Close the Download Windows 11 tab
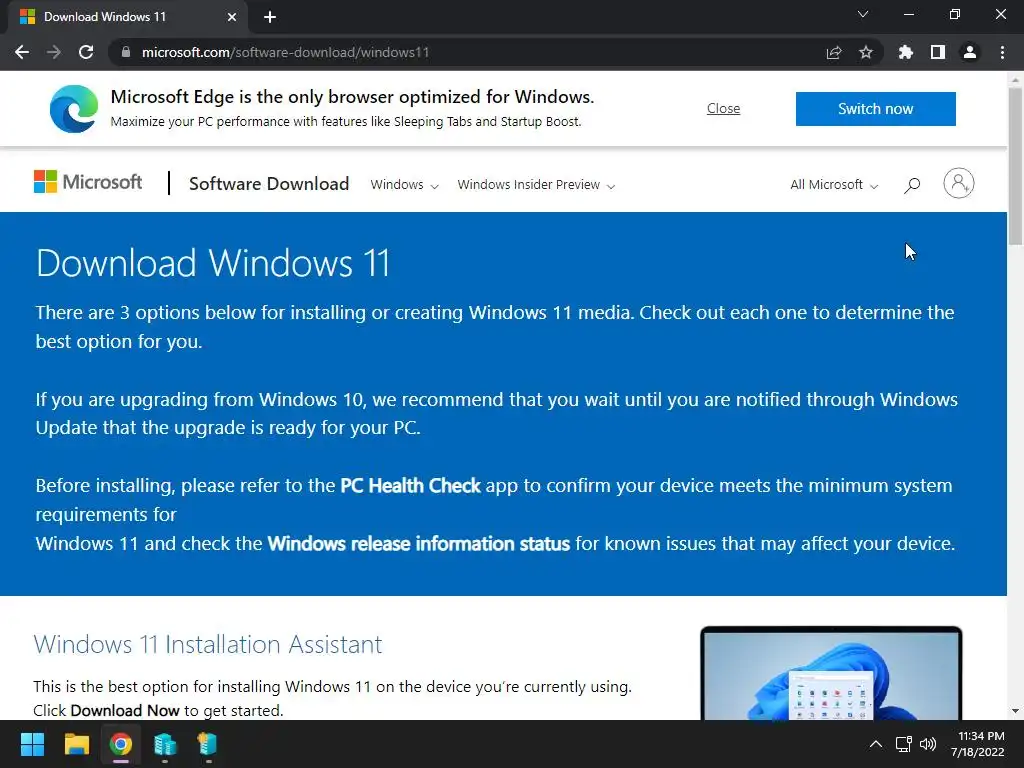1024x768 pixels. click(232, 17)
